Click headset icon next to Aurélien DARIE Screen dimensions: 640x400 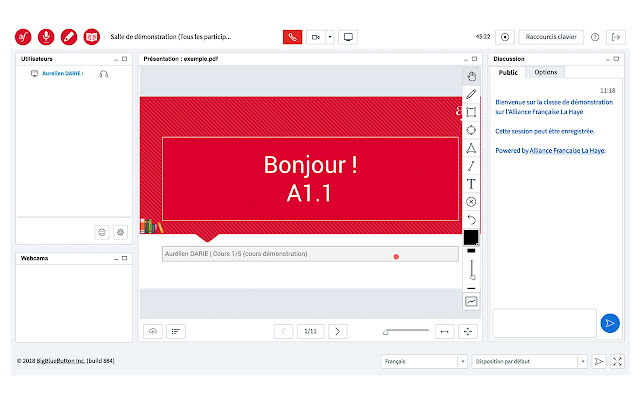pos(104,74)
